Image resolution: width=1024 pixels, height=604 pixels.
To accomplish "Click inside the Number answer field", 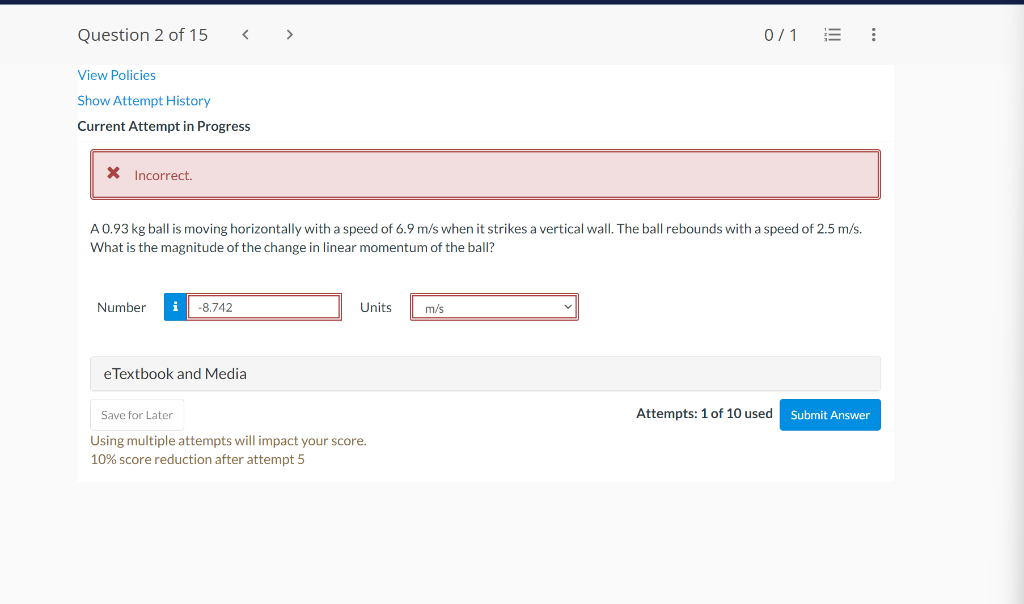I will [263, 307].
